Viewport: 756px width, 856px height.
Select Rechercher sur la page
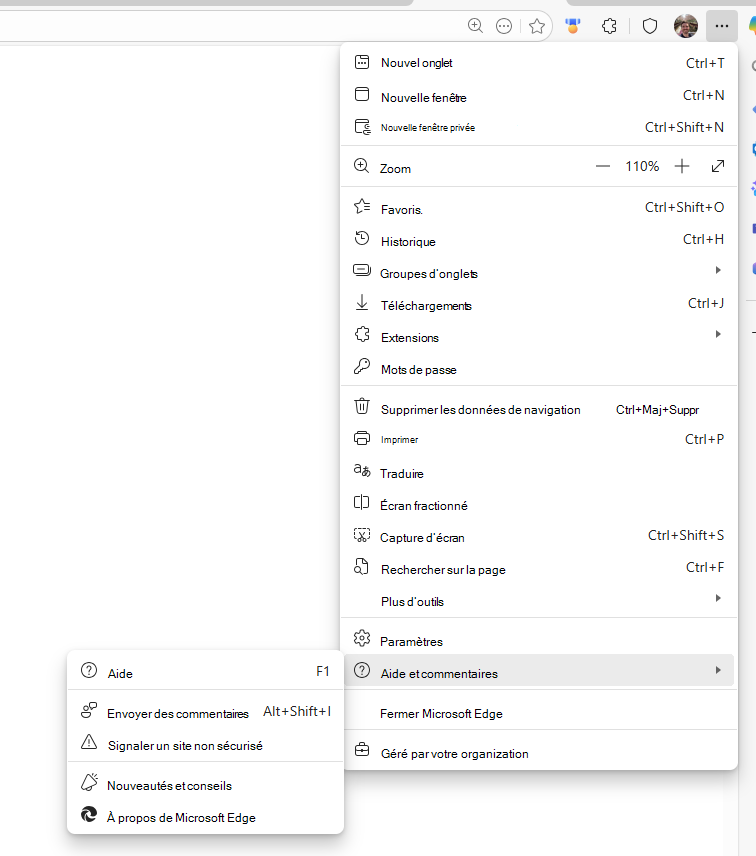[539, 568]
